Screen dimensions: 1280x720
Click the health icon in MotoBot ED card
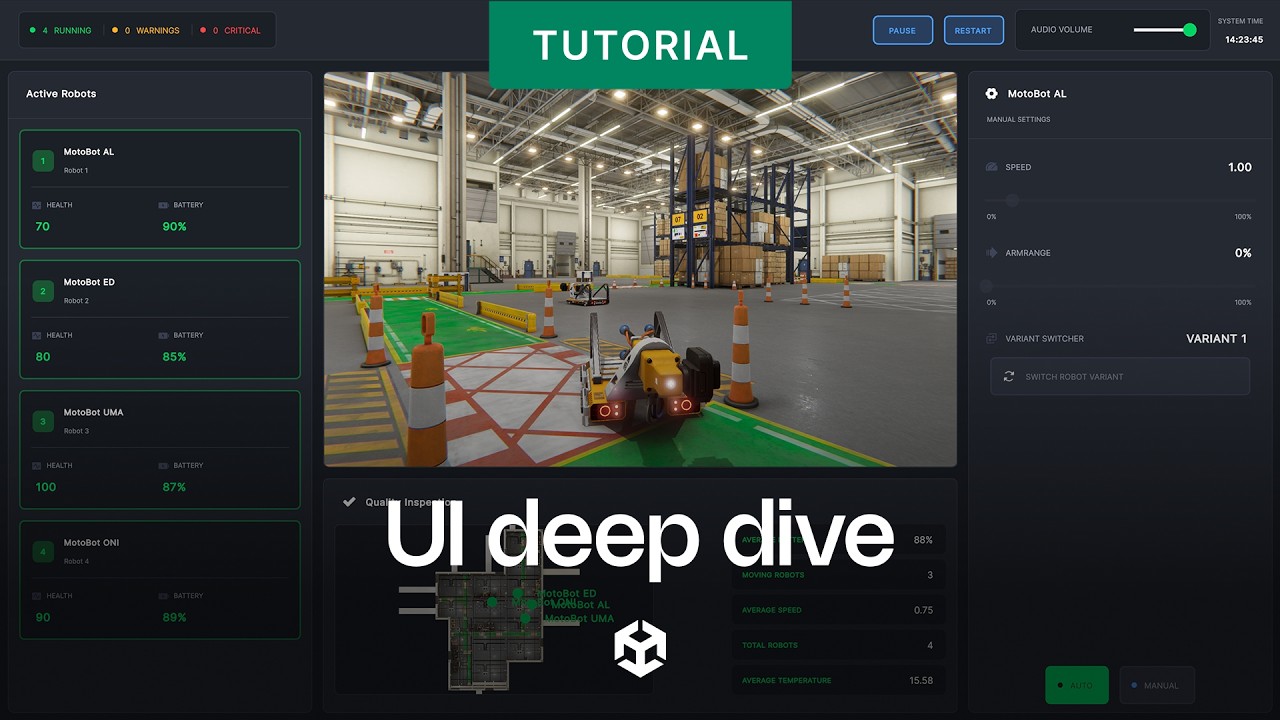point(37,335)
